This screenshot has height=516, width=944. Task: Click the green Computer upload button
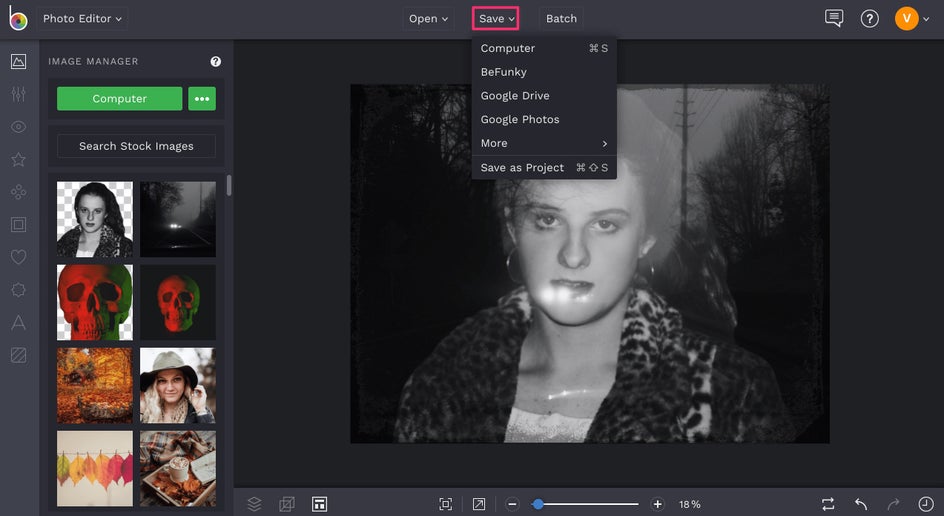pyautogui.click(x=119, y=99)
